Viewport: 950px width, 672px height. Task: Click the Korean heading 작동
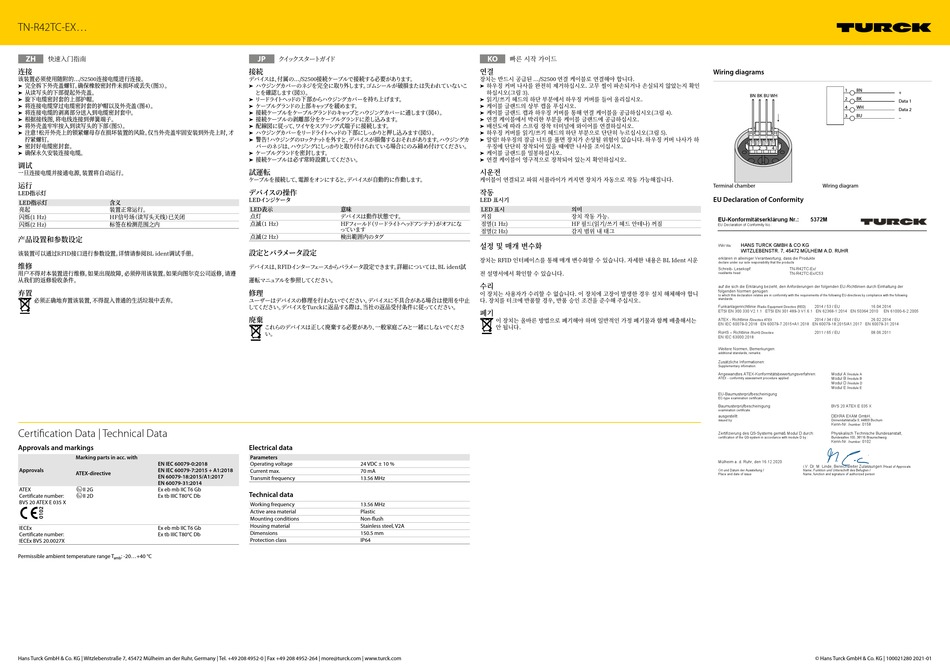pos(487,192)
